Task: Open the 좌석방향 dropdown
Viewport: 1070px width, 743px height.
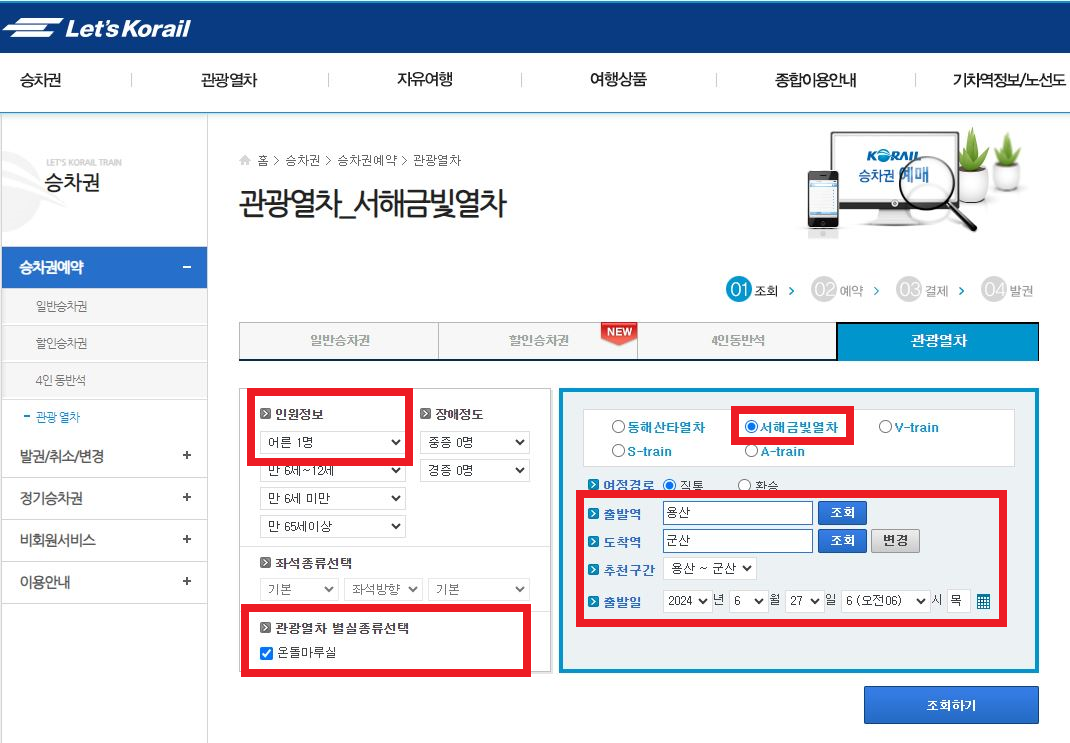Action: tap(384, 589)
